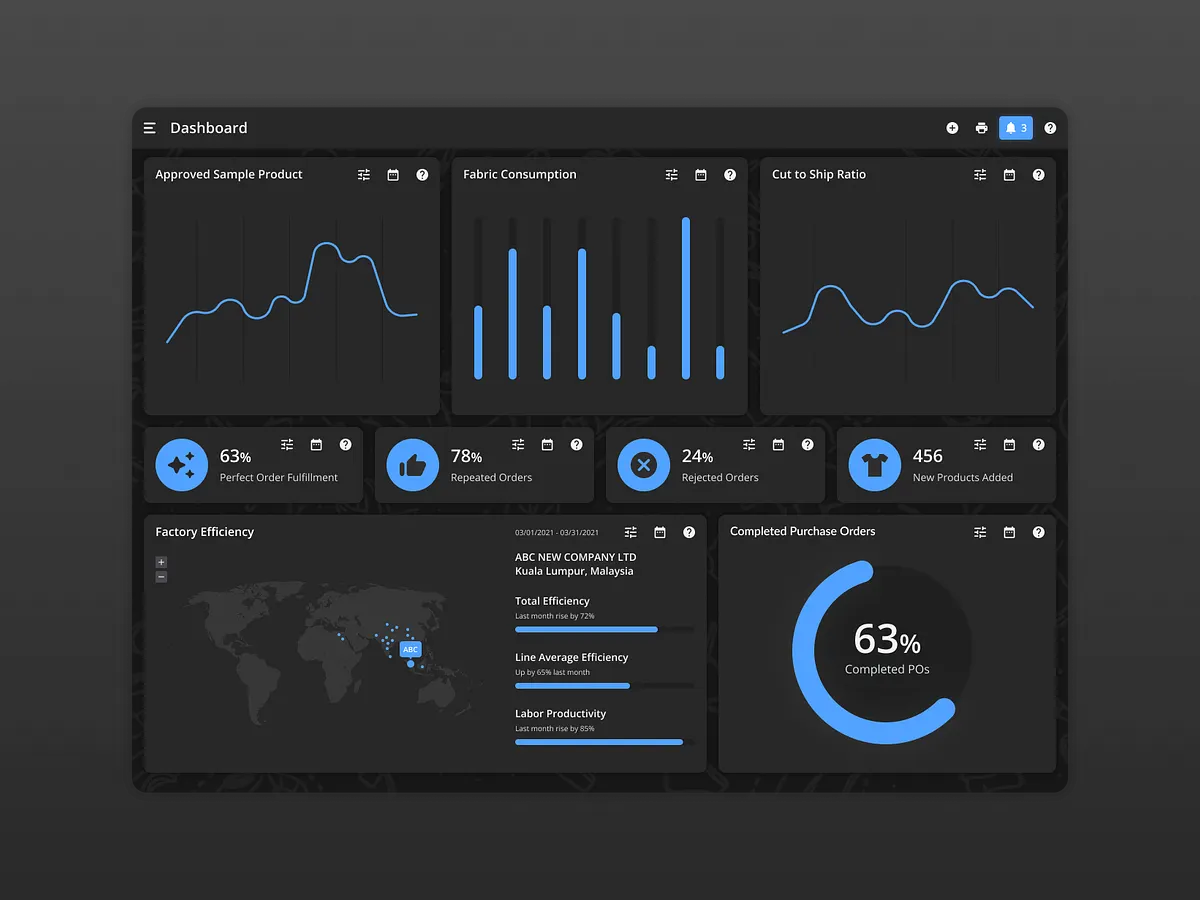Screen dimensions: 1200x900
Task: Select the Dashboard heading in the header
Action: 208,128
